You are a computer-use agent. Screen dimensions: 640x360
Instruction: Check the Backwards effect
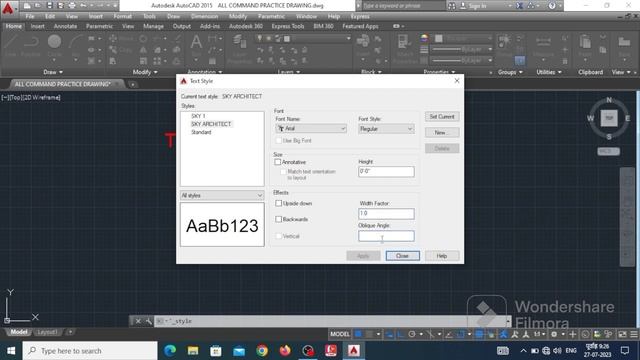(x=279, y=219)
